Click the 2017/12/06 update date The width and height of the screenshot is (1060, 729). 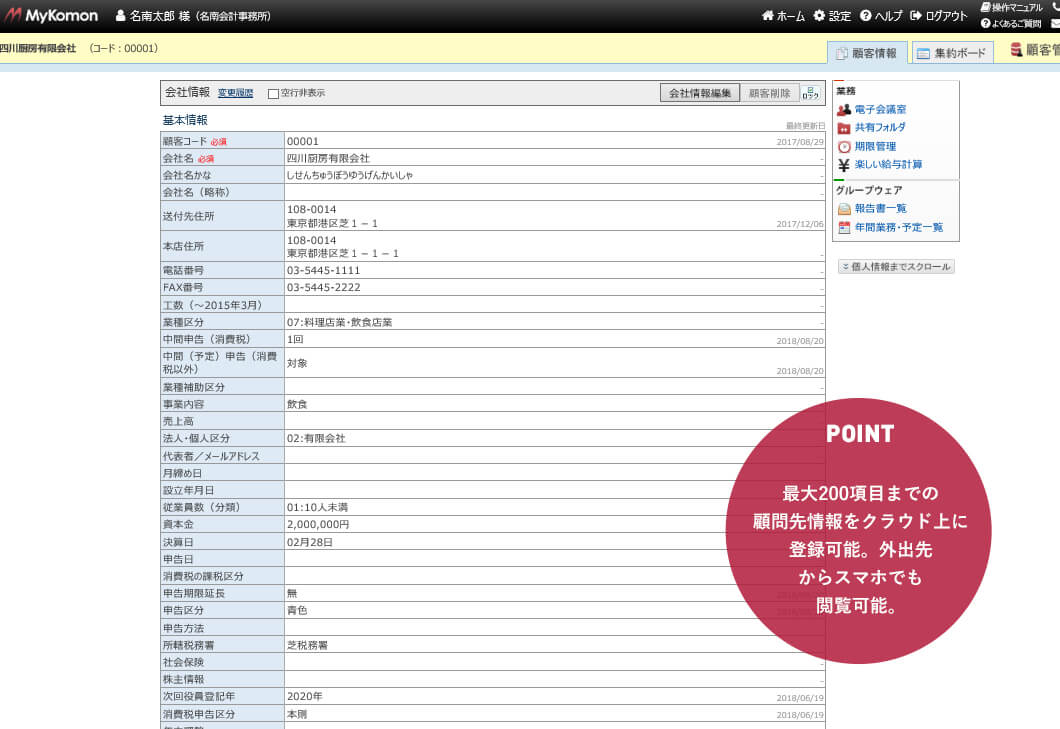[x=800, y=224]
